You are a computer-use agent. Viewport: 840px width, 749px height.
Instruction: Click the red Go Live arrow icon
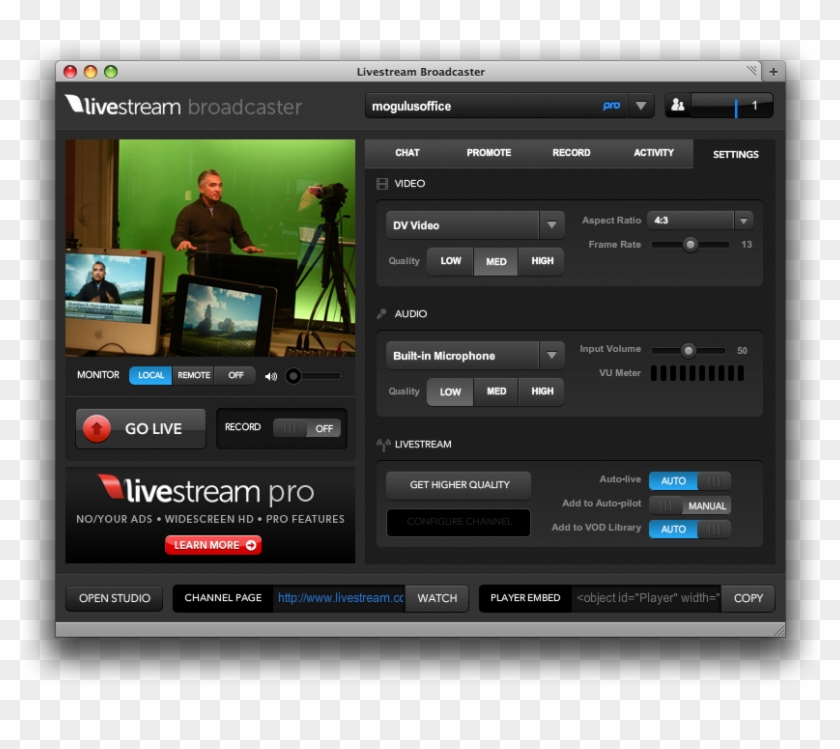pos(97,428)
